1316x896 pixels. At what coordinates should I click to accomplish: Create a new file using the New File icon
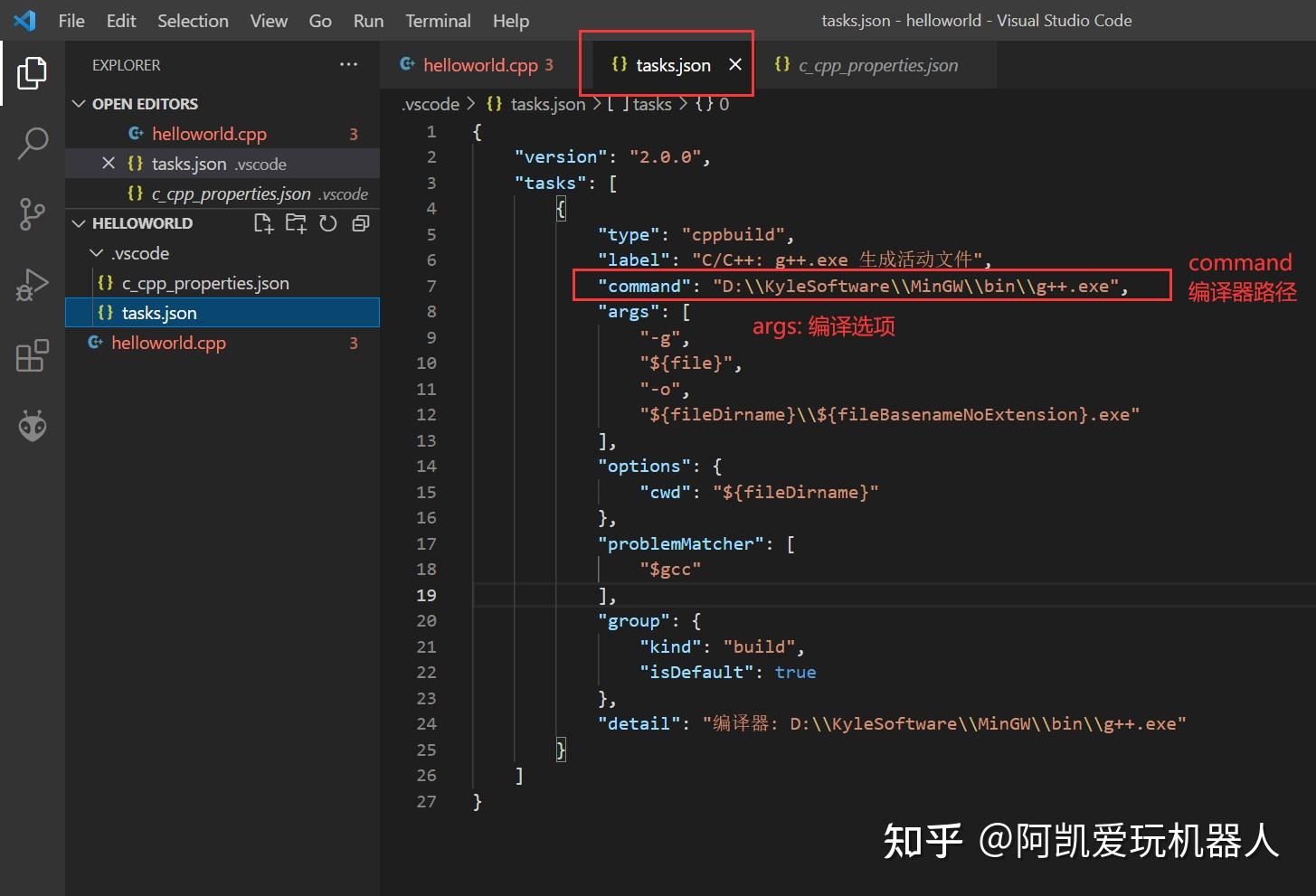click(263, 223)
